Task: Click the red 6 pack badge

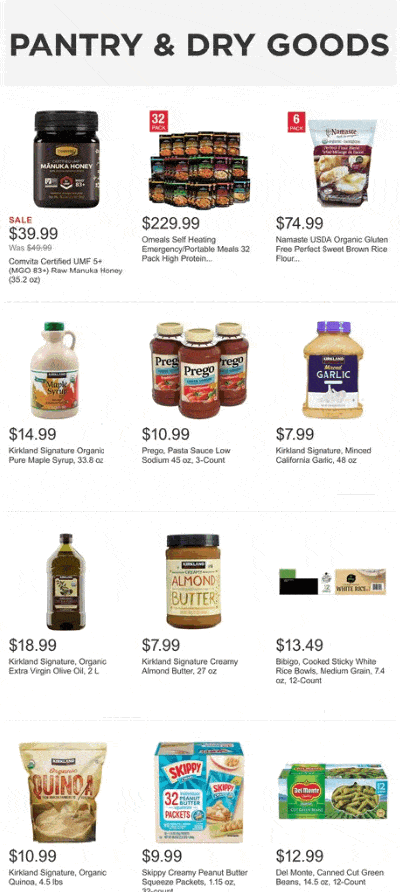Action: pos(296,121)
